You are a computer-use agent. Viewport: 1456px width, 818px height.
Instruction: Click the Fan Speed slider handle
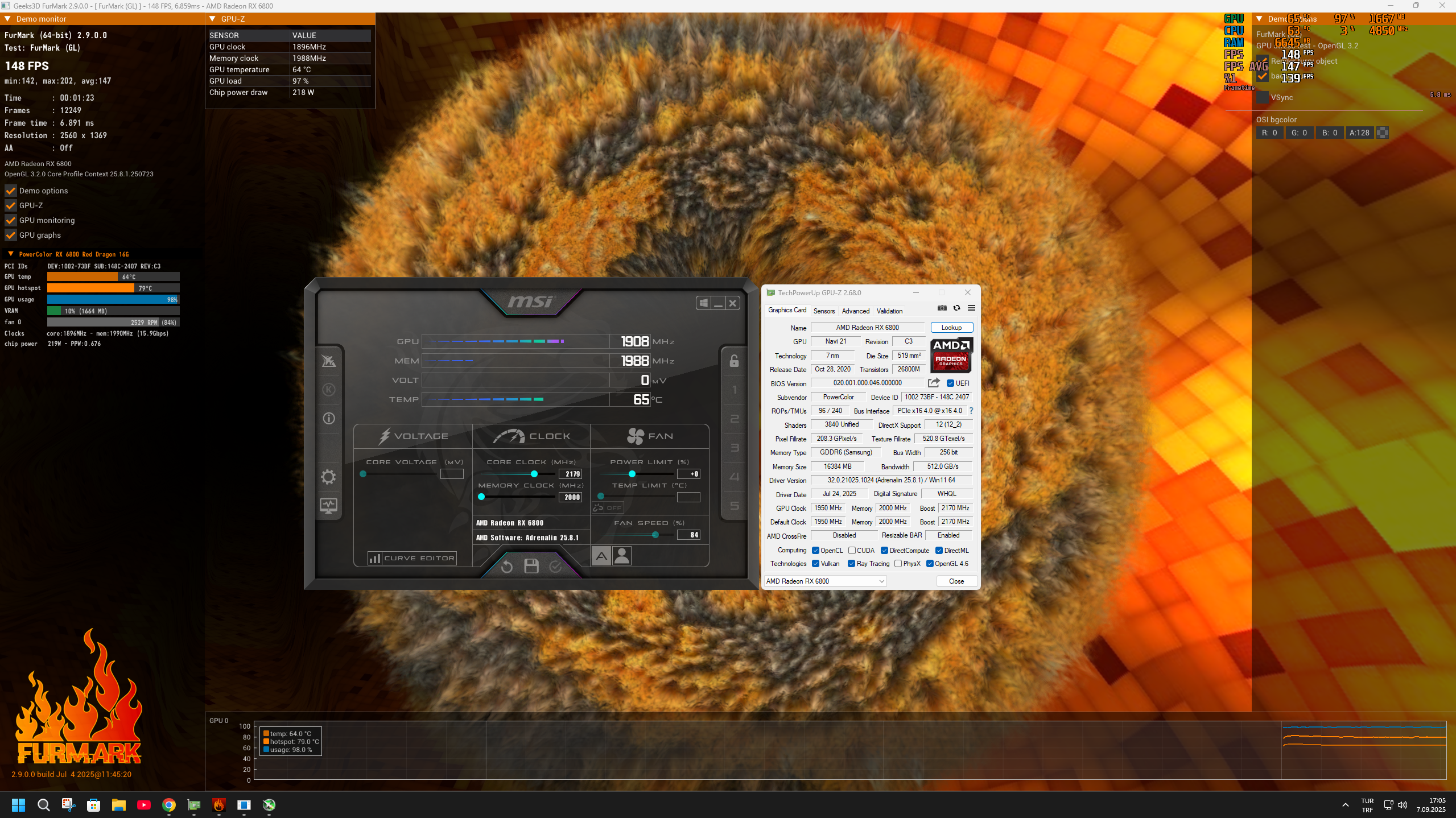tap(655, 535)
